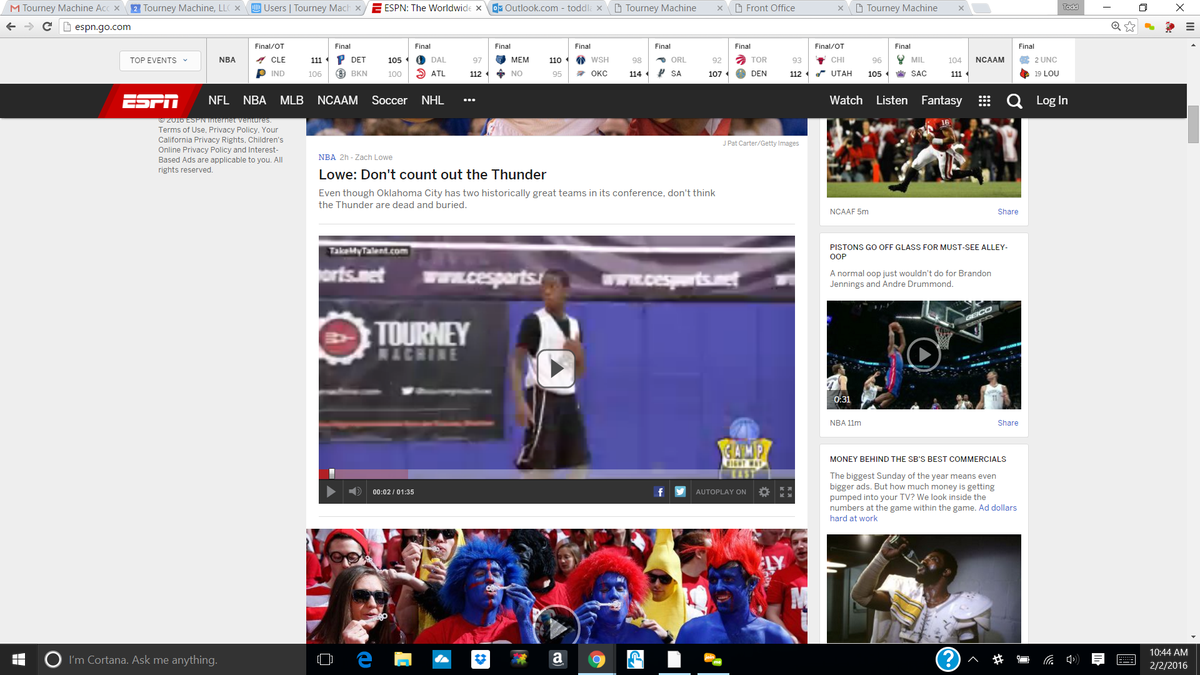1200x675 pixels.
Task: Open the ESPN apps grid icon
Action: 984,100
